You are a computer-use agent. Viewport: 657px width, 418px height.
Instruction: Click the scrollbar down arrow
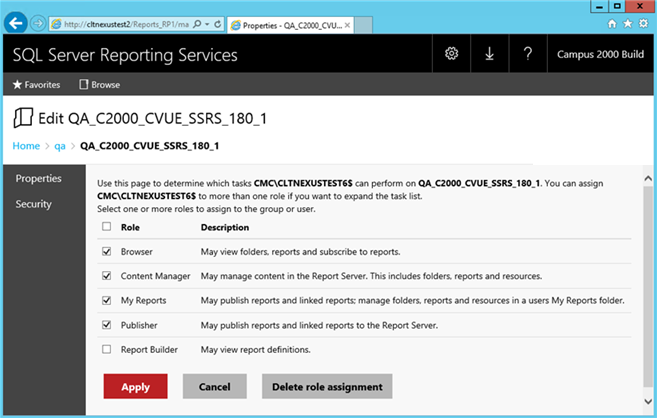[x=648, y=401]
